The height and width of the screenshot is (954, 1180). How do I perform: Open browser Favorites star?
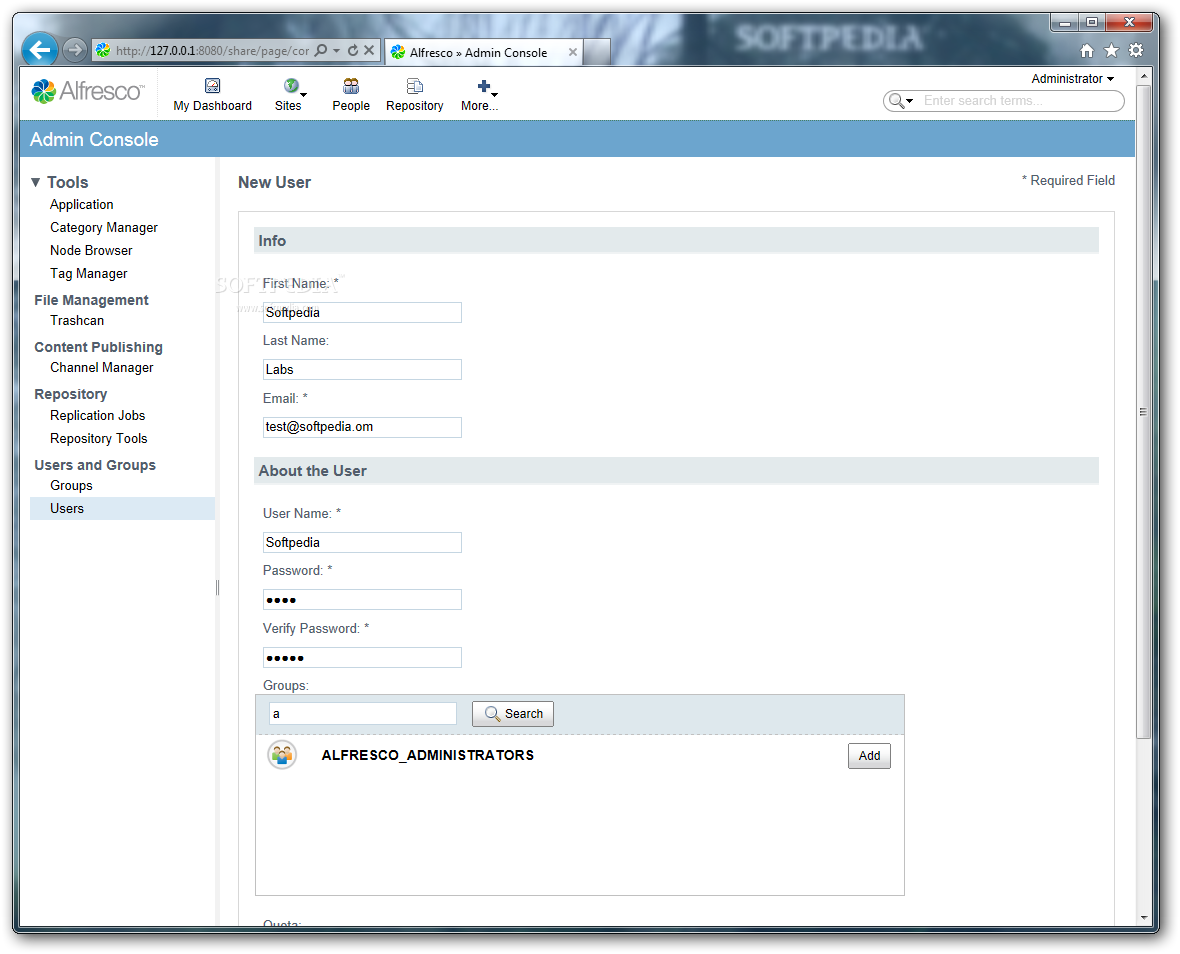coord(1112,50)
